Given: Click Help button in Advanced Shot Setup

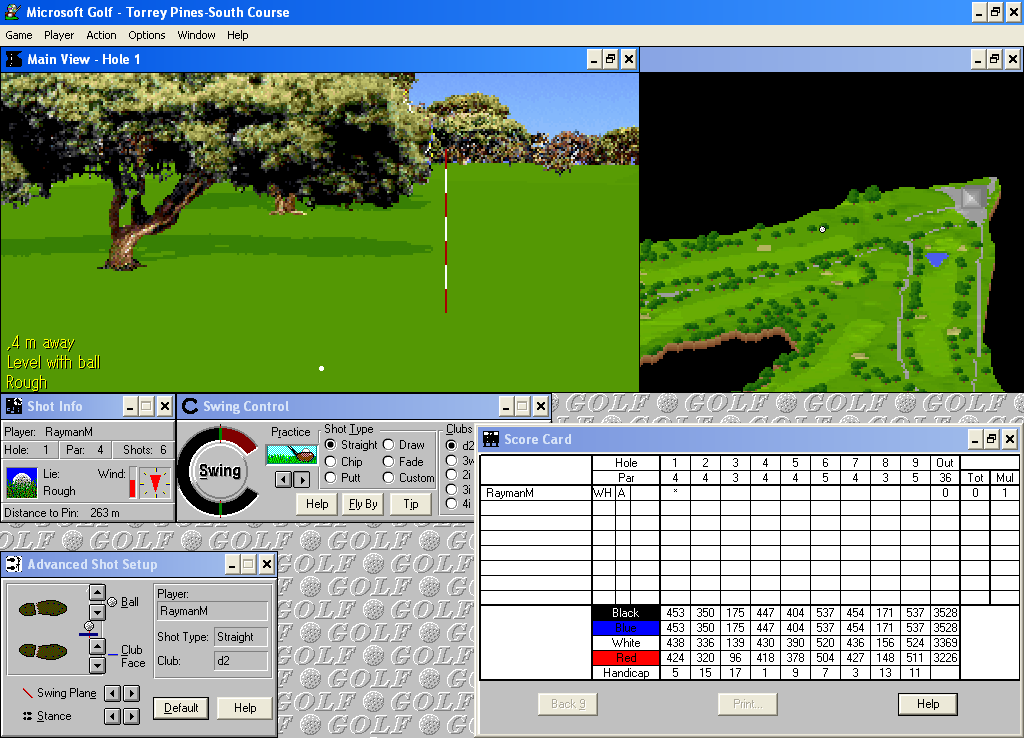Looking at the screenshot, I should tap(245, 708).
